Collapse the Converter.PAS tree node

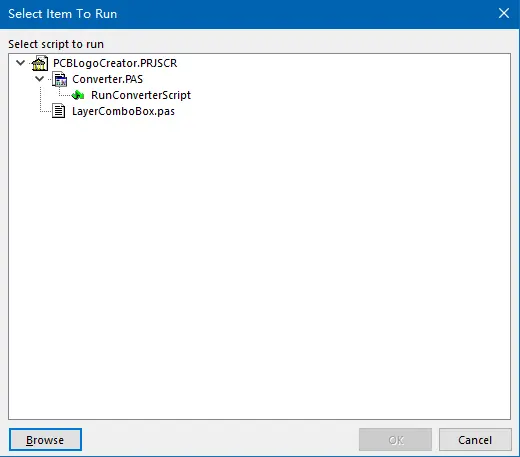coord(40,79)
